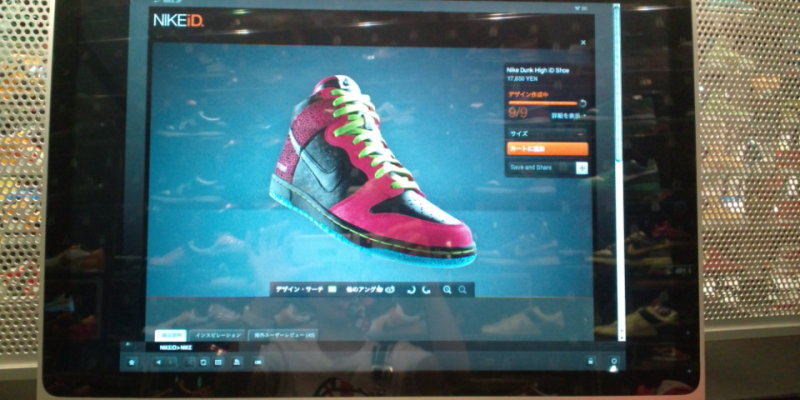The image size is (800, 400).
Task: Click the vertical page scrollbar
Action: [621, 173]
